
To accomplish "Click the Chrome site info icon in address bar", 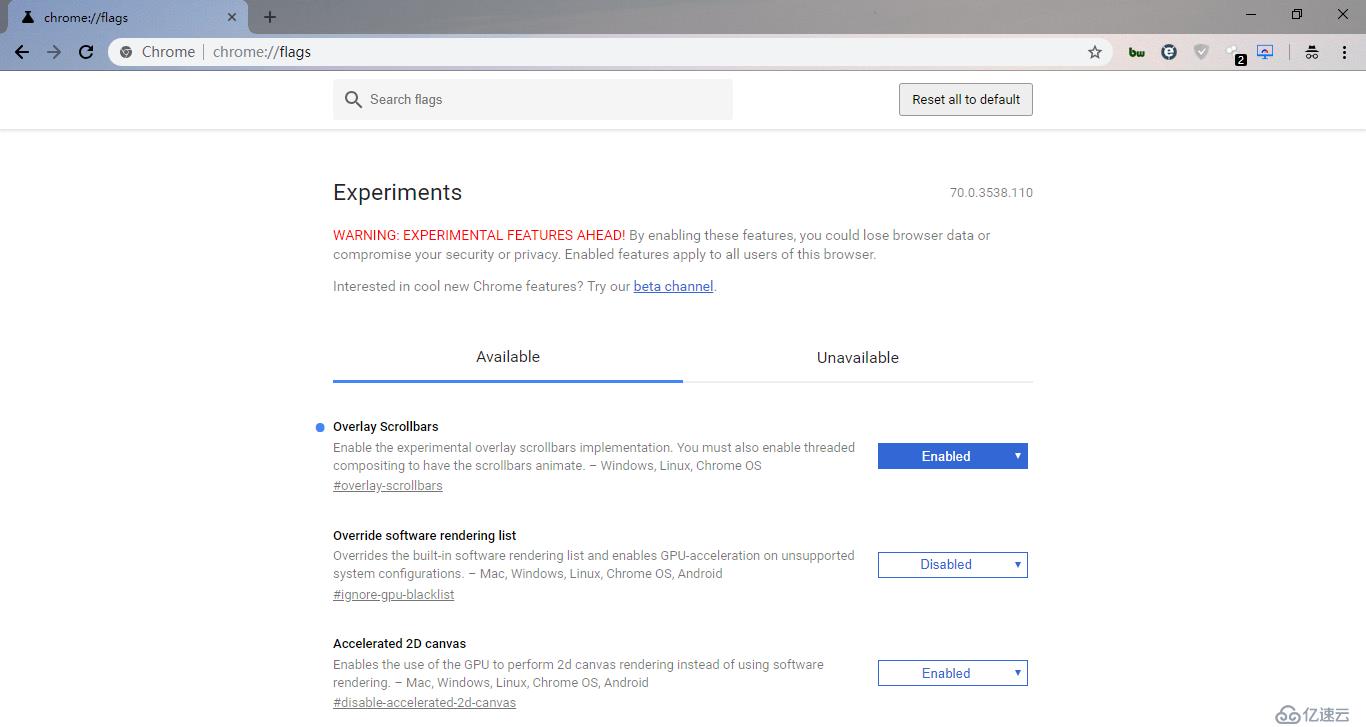I will (x=126, y=52).
